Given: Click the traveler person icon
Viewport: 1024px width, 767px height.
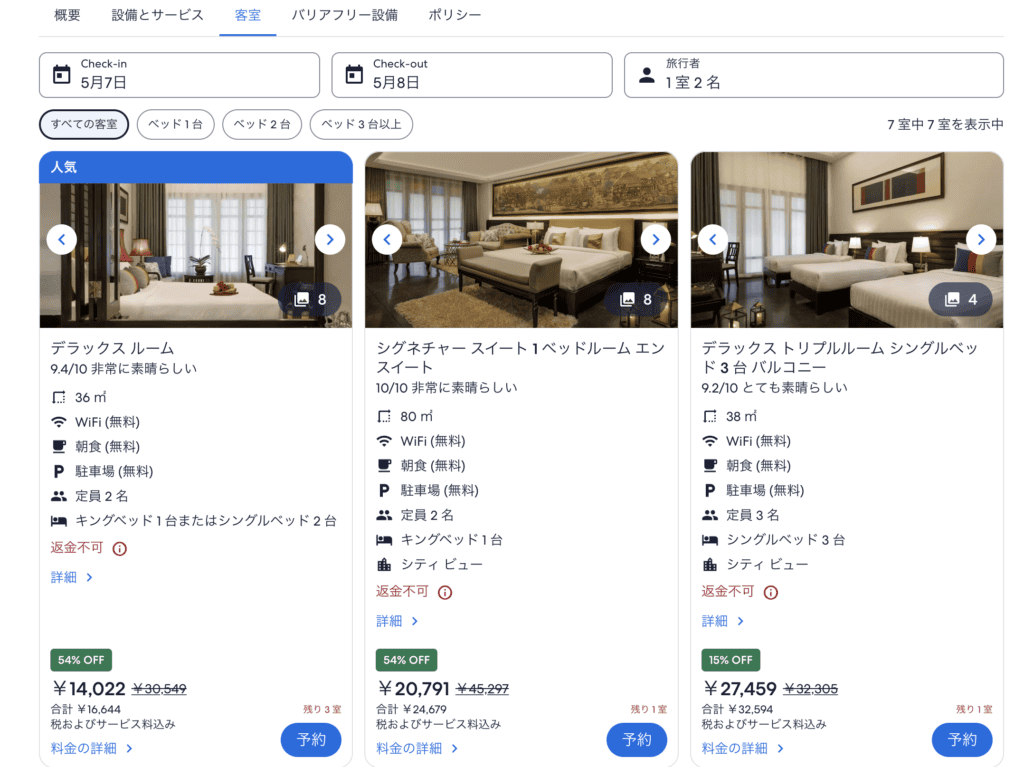Looking at the screenshot, I should [646, 74].
